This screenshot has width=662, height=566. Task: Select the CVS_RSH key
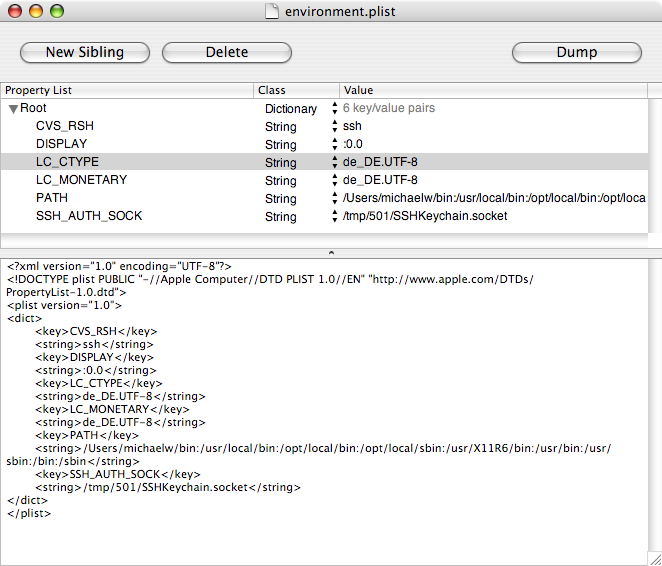pyautogui.click(x=65, y=126)
